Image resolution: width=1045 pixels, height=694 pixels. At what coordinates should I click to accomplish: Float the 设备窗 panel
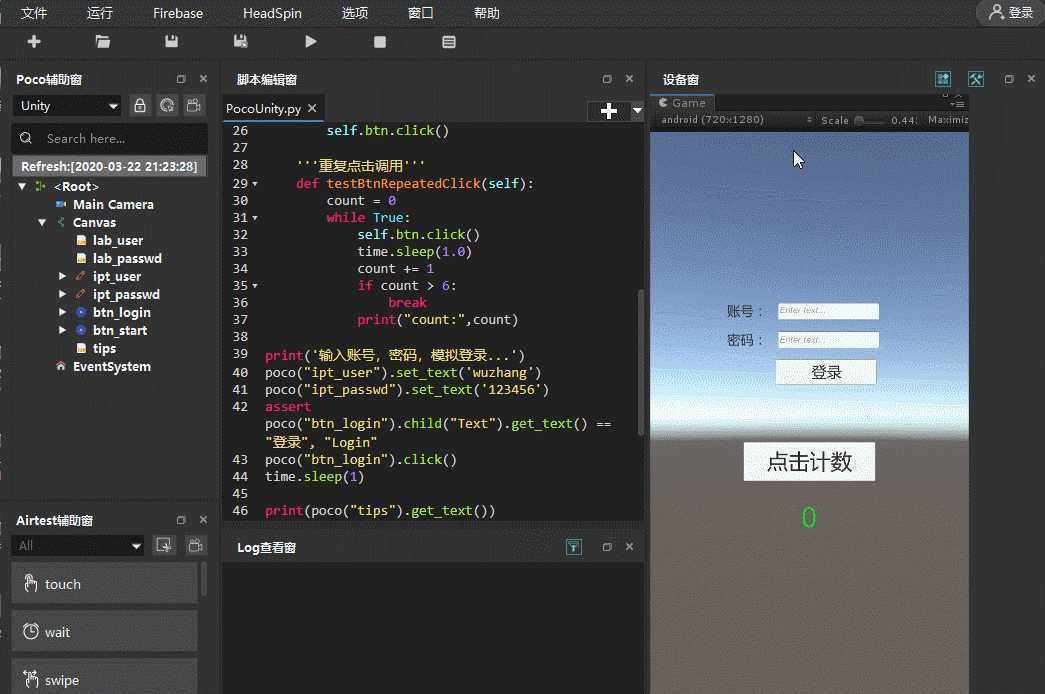pyautogui.click(x=1009, y=79)
